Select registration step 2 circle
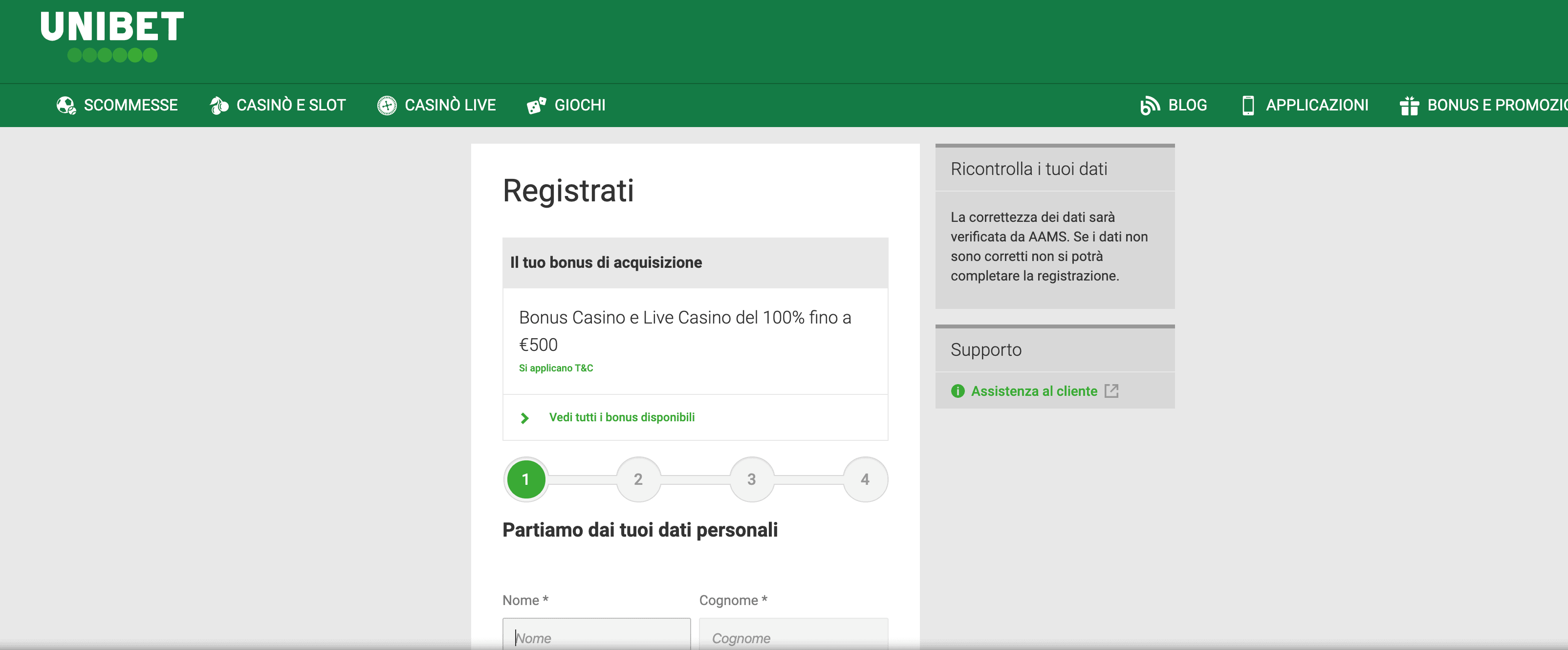The image size is (1568, 650). pos(638,479)
